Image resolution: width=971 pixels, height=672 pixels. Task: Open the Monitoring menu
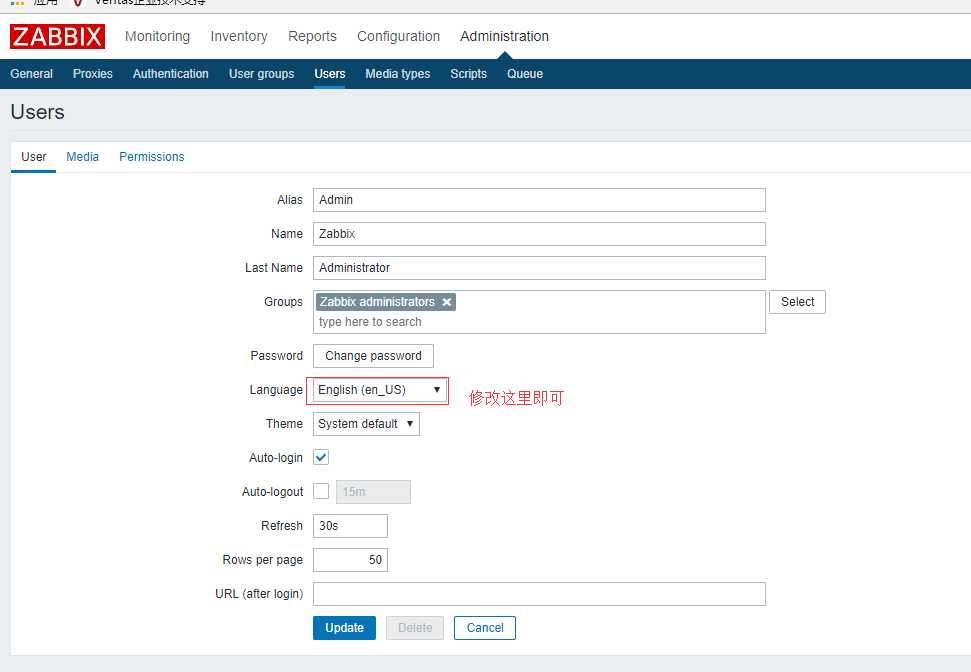(157, 37)
